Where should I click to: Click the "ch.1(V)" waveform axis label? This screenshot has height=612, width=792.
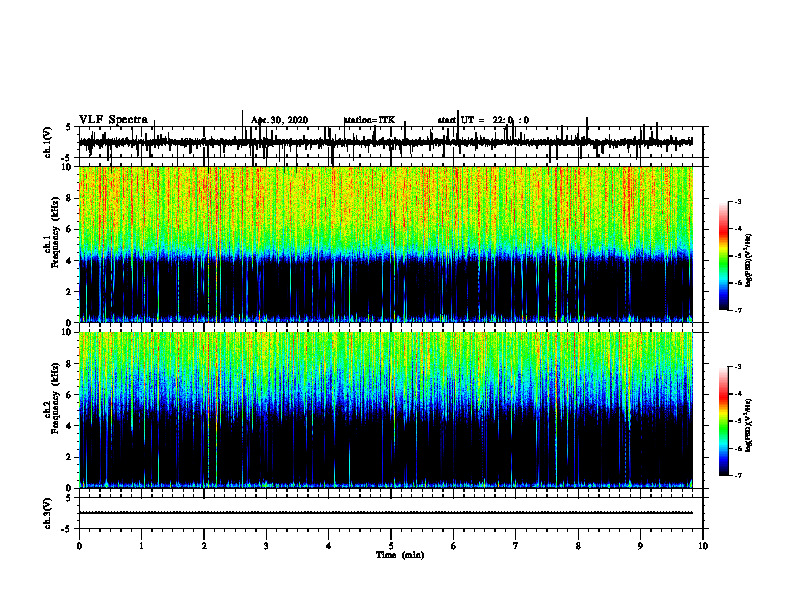pos(48,142)
